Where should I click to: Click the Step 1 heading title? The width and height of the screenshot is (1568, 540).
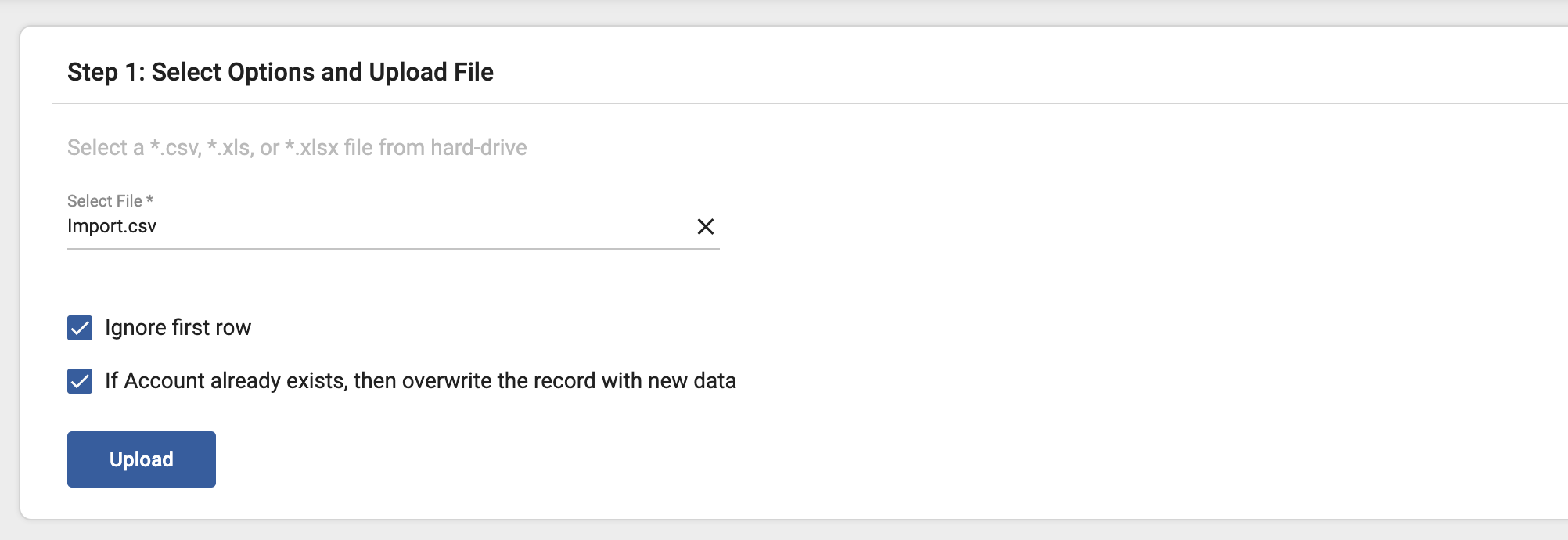[x=280, y=72]
